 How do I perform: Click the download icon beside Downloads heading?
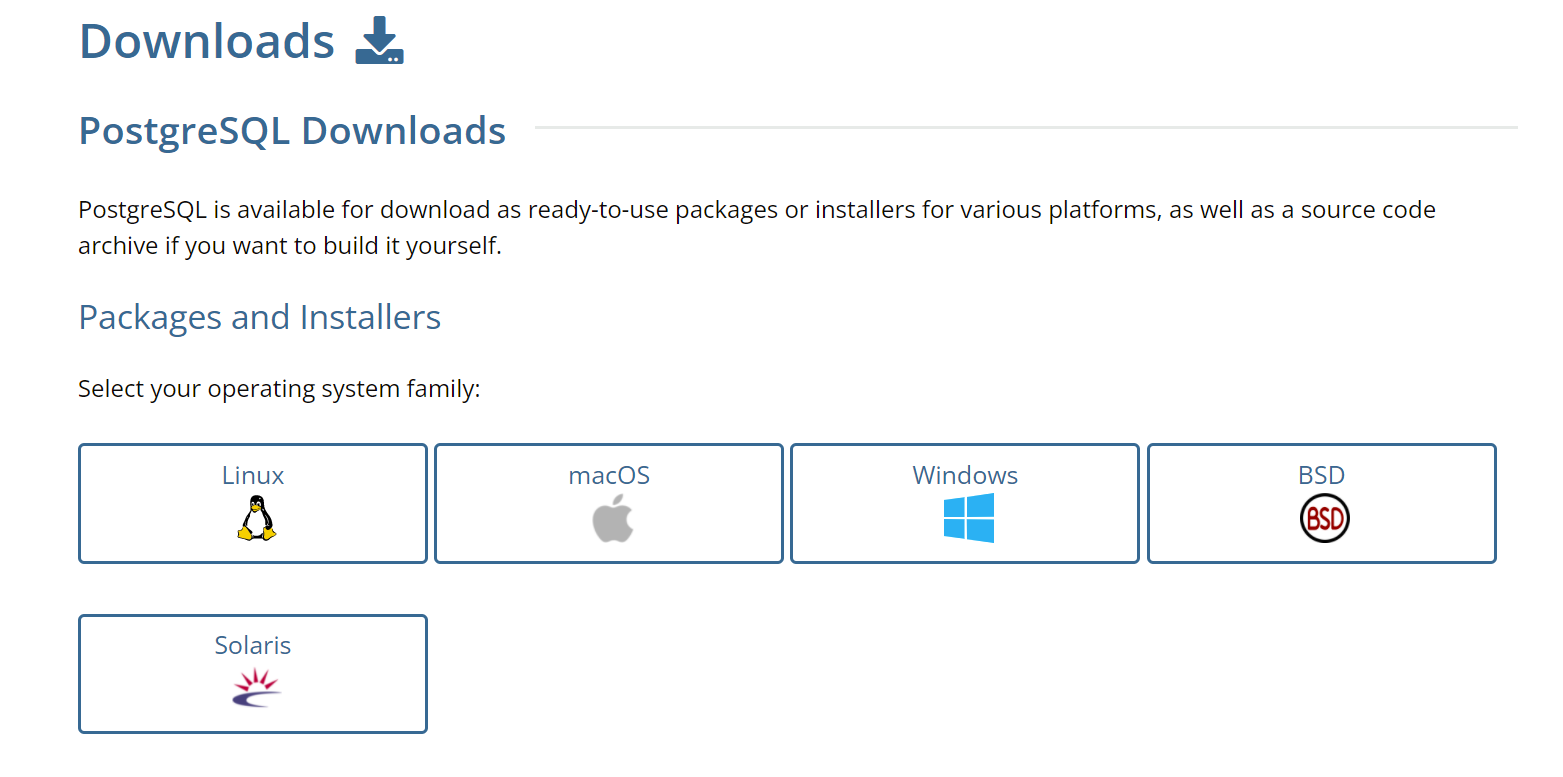coord(380,40)
